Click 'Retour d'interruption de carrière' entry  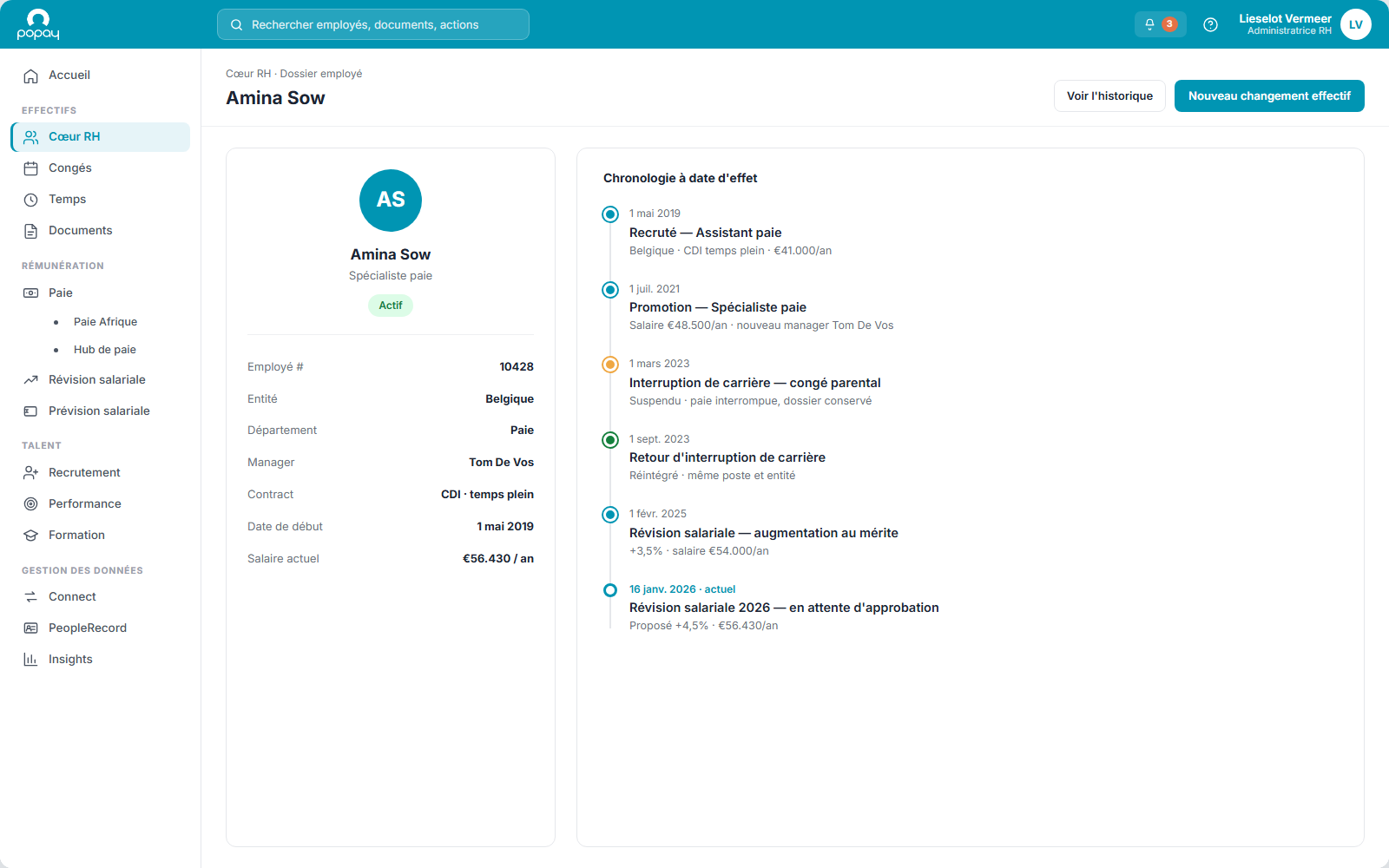coord(727,457)
